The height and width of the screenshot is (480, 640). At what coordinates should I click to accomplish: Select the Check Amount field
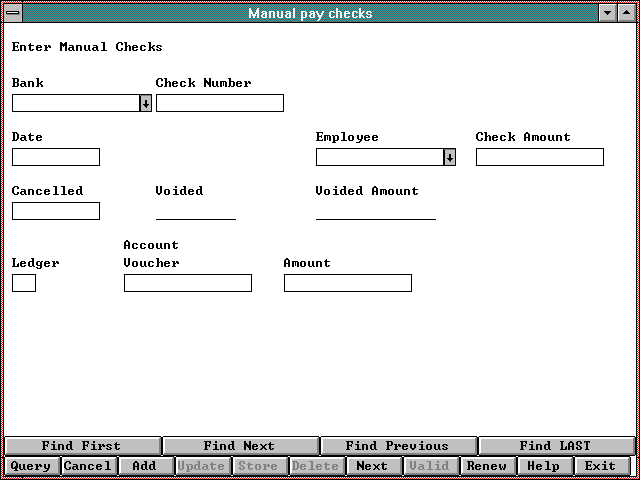[x=539, y=157]
